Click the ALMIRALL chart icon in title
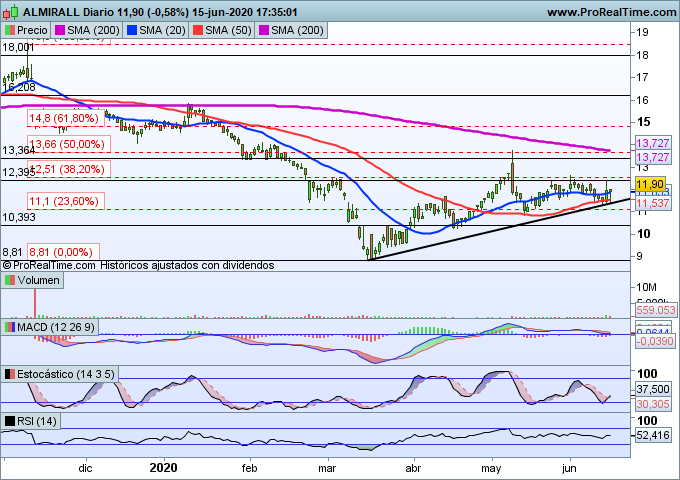This screenshot has height=480, width=680. pyautogui.click(x=8, y=11)
